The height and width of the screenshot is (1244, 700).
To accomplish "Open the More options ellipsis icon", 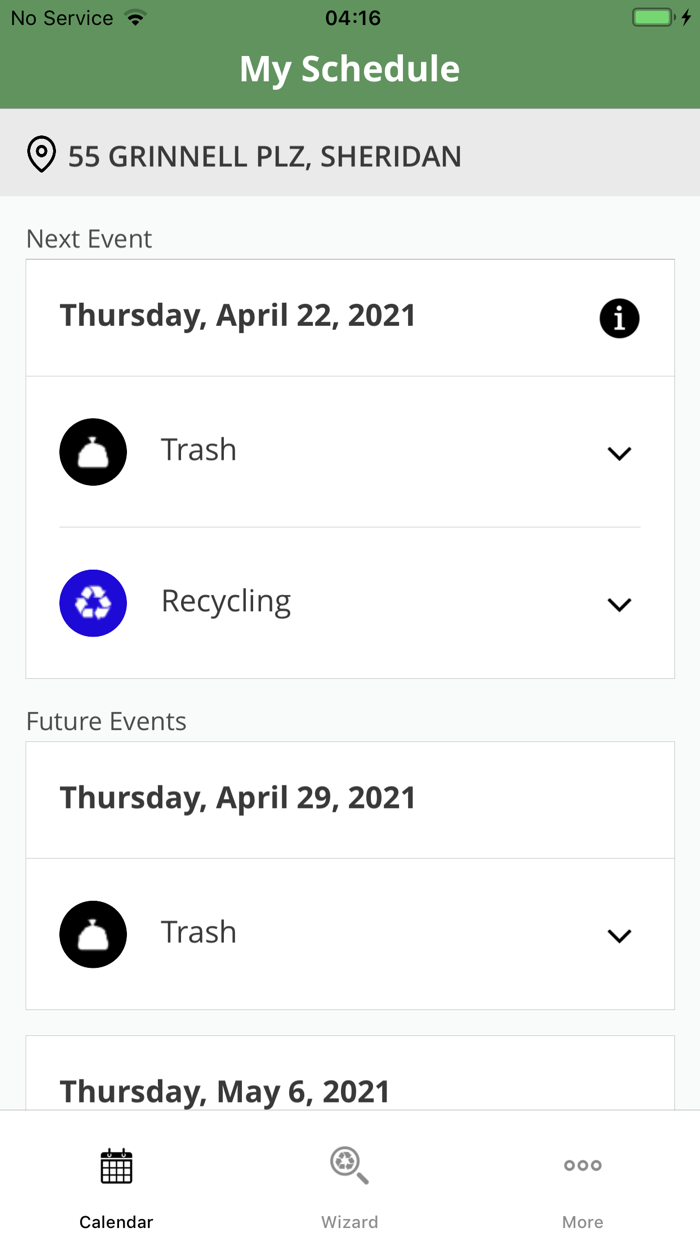I will coord(582,1165).
